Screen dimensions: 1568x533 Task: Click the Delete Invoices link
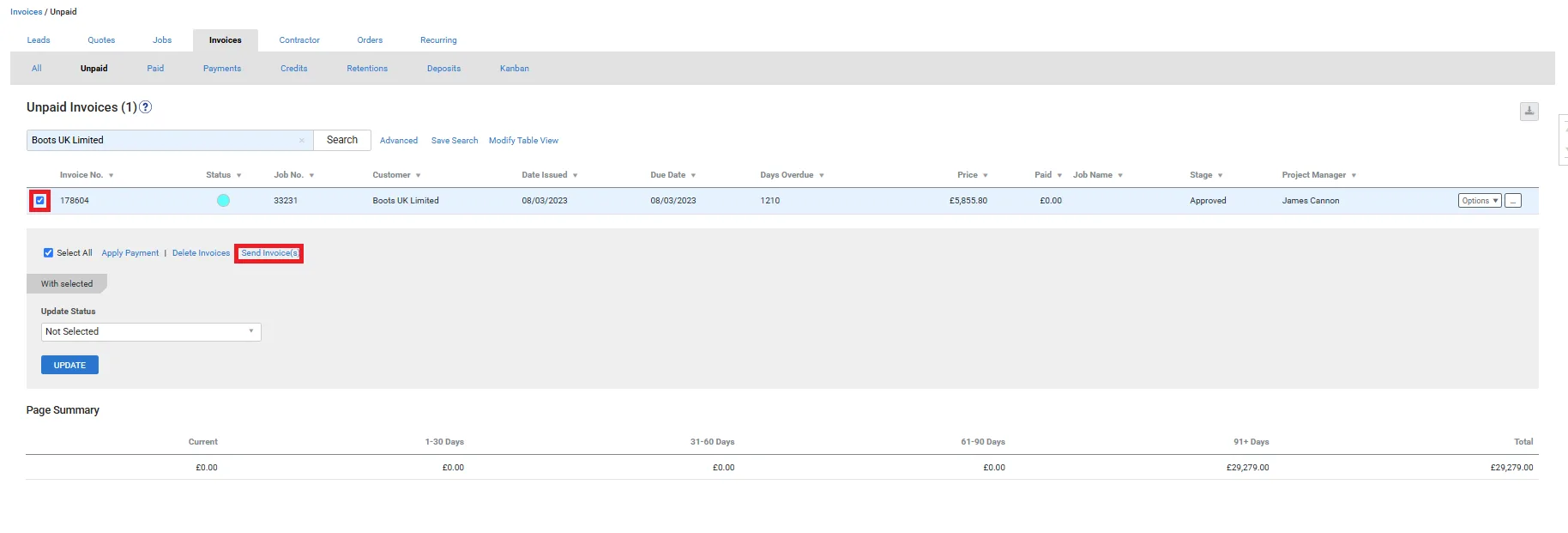[201, 253]
